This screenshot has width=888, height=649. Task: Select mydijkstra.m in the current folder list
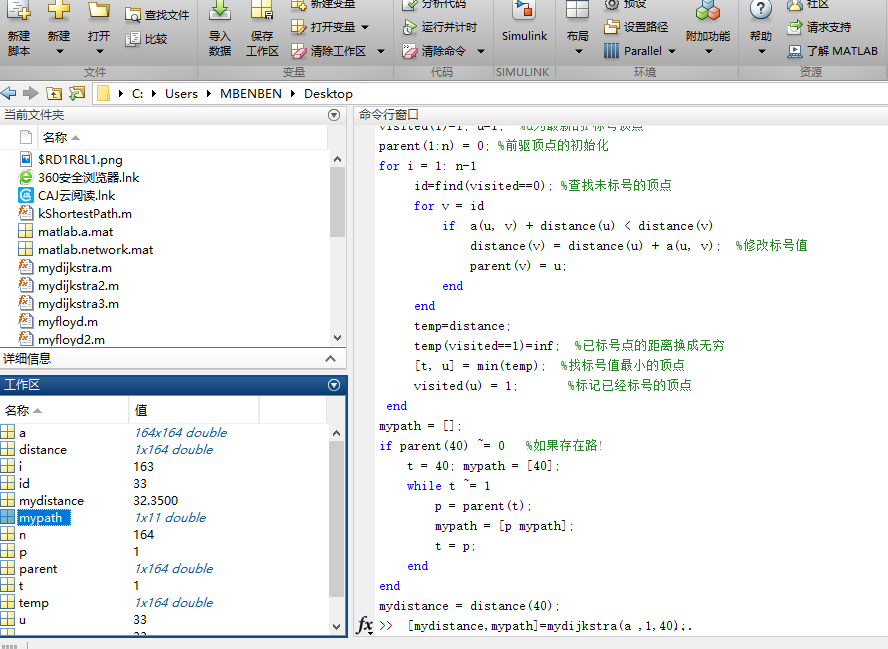[x=74, y=267]
